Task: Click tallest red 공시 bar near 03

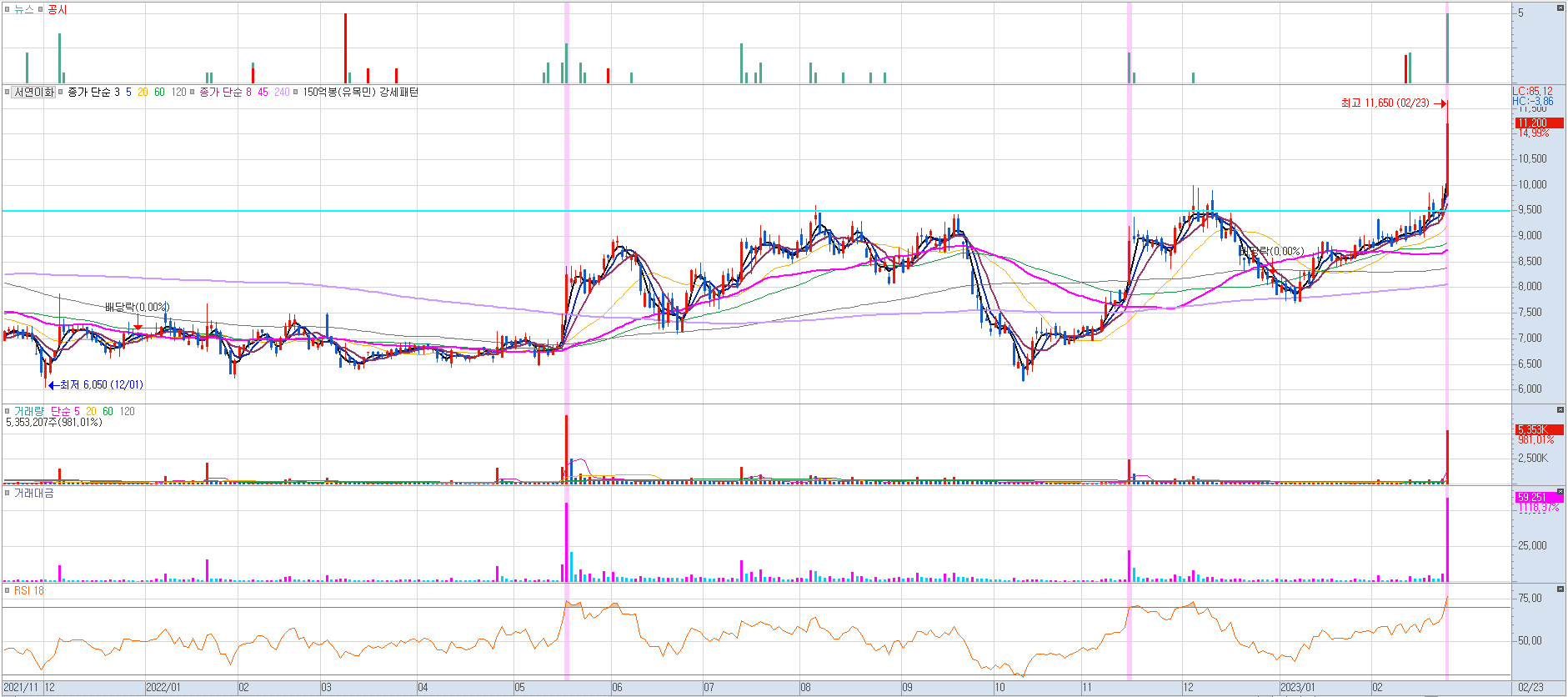Action: click(x=345, y=48)
